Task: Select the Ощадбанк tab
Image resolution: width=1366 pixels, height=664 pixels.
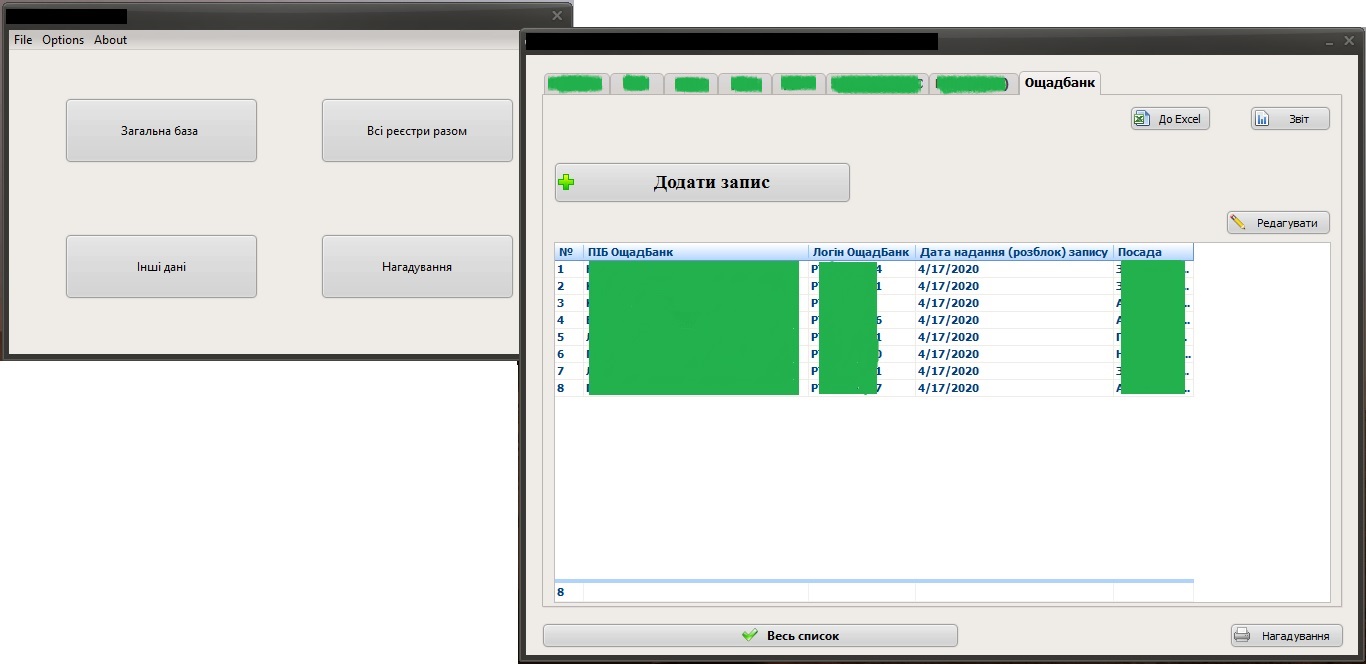Action: click(1060, 84)
